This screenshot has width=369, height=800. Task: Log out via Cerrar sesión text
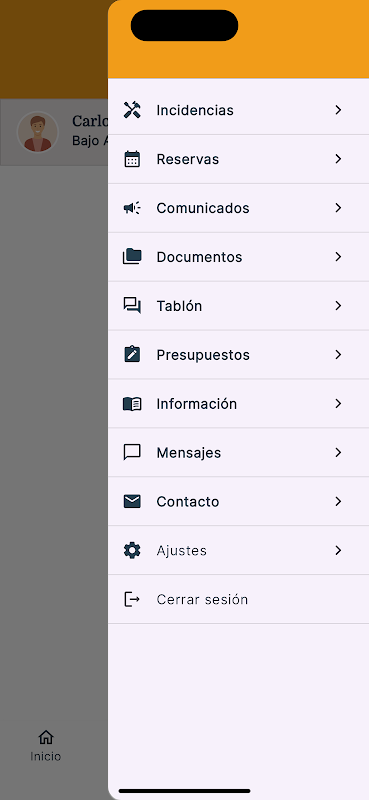[202, 599]
